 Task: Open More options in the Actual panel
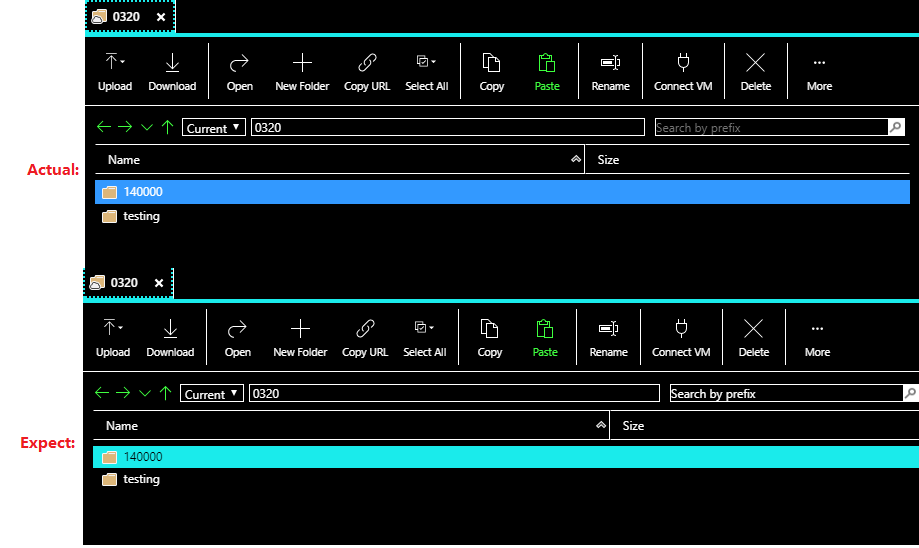(819, 73)
